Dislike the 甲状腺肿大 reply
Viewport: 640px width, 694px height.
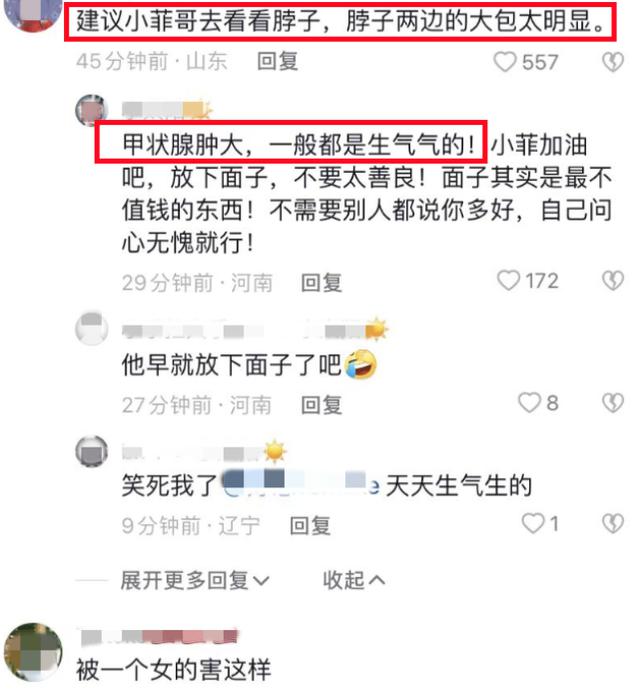pyautogui.click(x=613, y=281)
